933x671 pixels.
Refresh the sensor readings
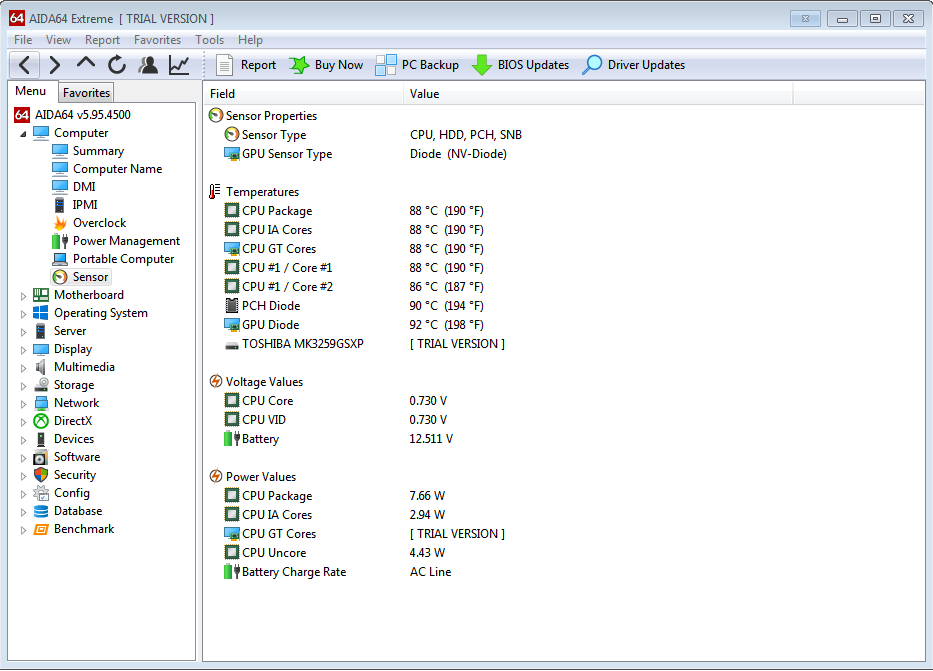point(117,65)
